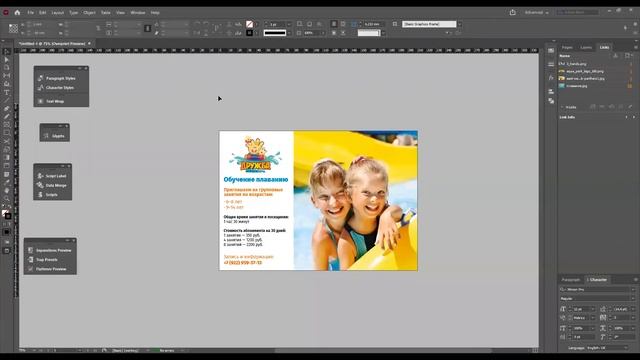Open the Basic Graphics Frame object style dropdown
Screen dimensions: 640x360
[x=460, y=24]
